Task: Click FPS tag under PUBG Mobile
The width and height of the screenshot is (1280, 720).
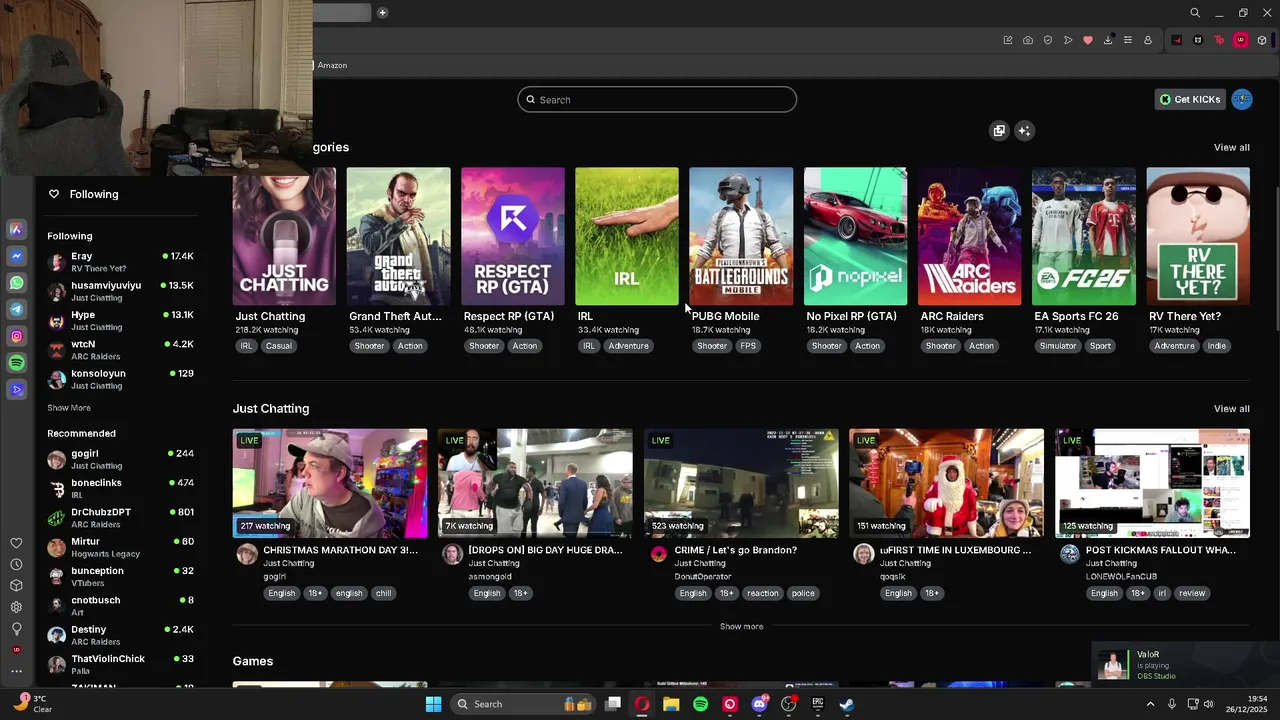Action: [x=748, y=346]
